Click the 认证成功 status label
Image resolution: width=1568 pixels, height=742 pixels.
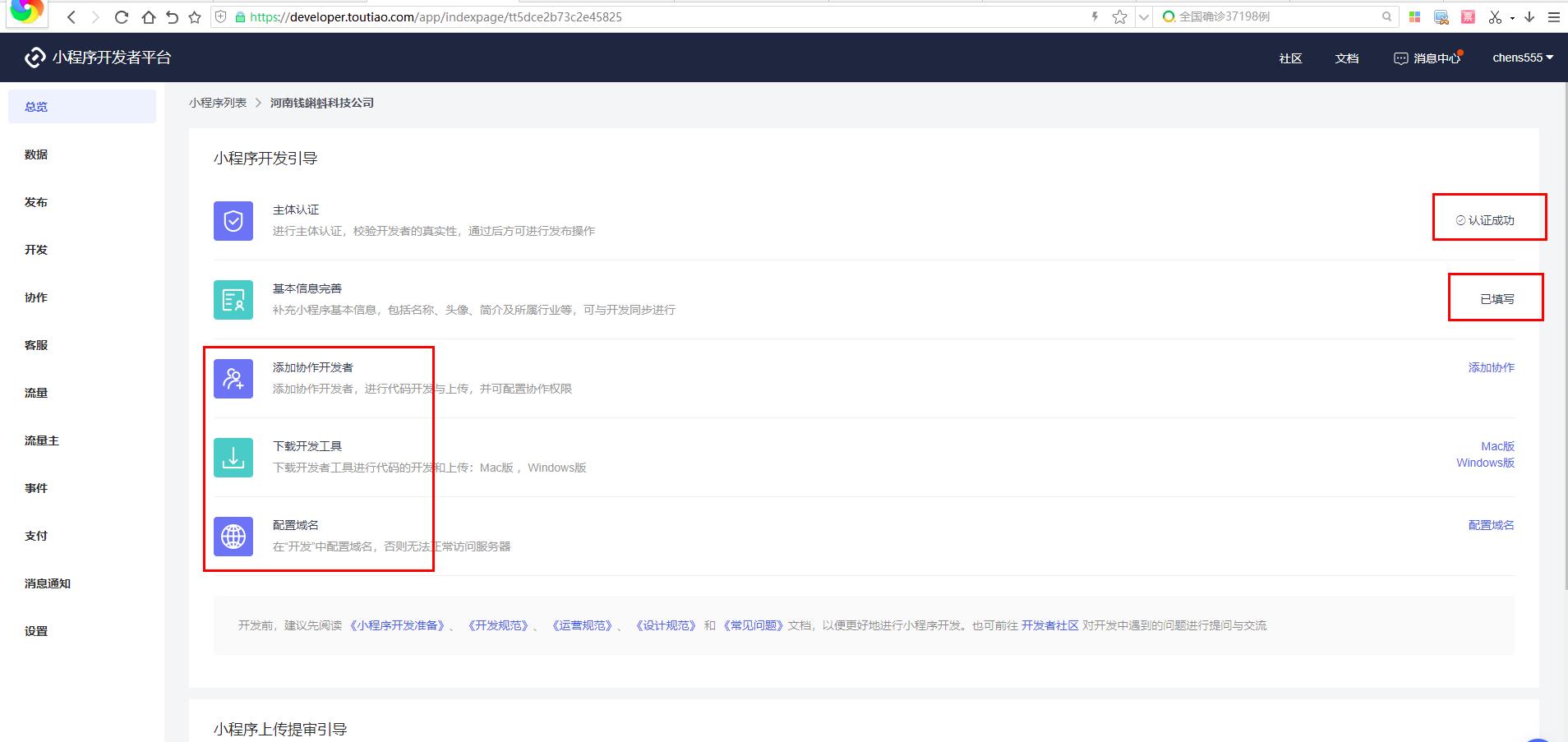pyautogui.click(x=1485, y=220)
